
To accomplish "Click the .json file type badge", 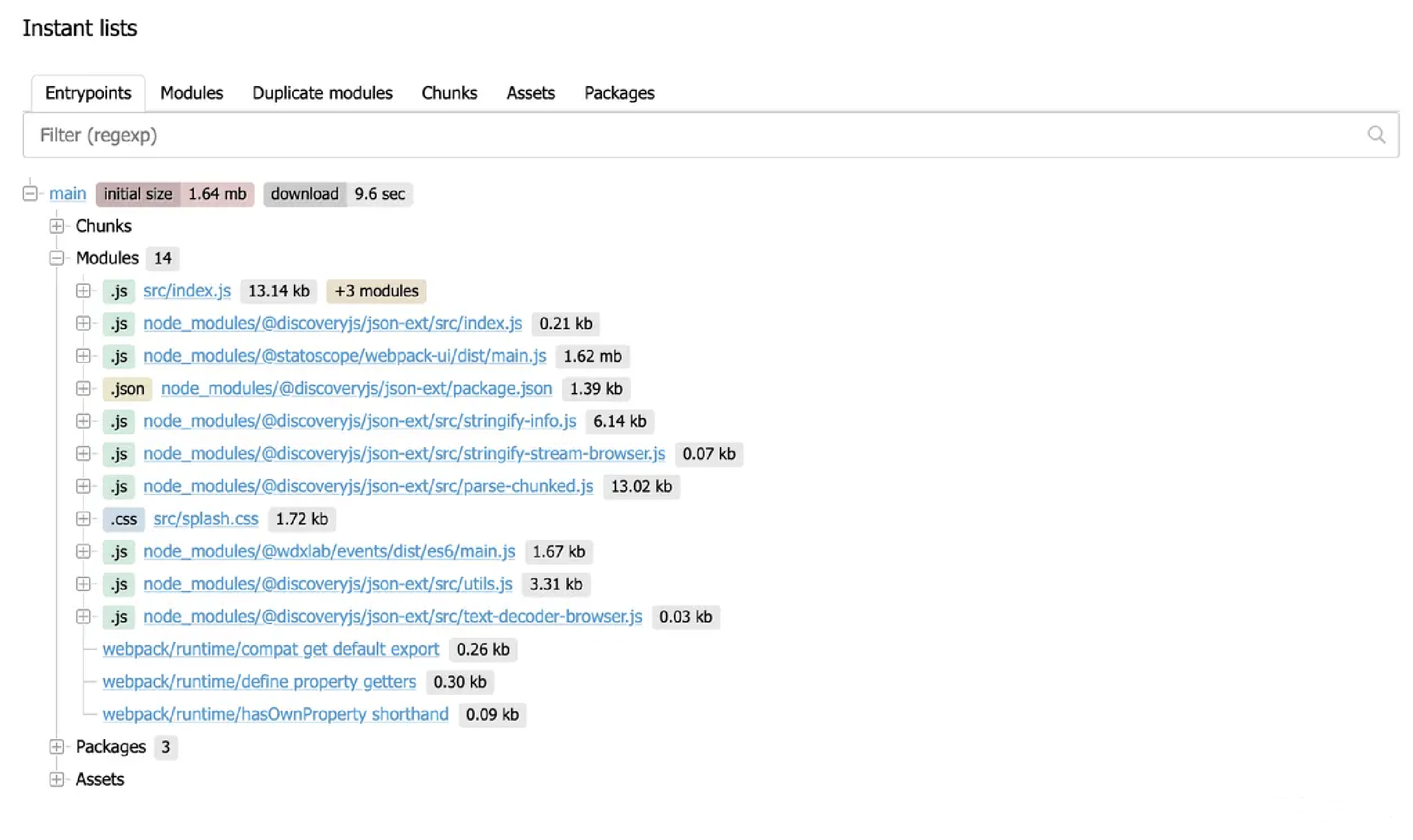I will 127,389.
